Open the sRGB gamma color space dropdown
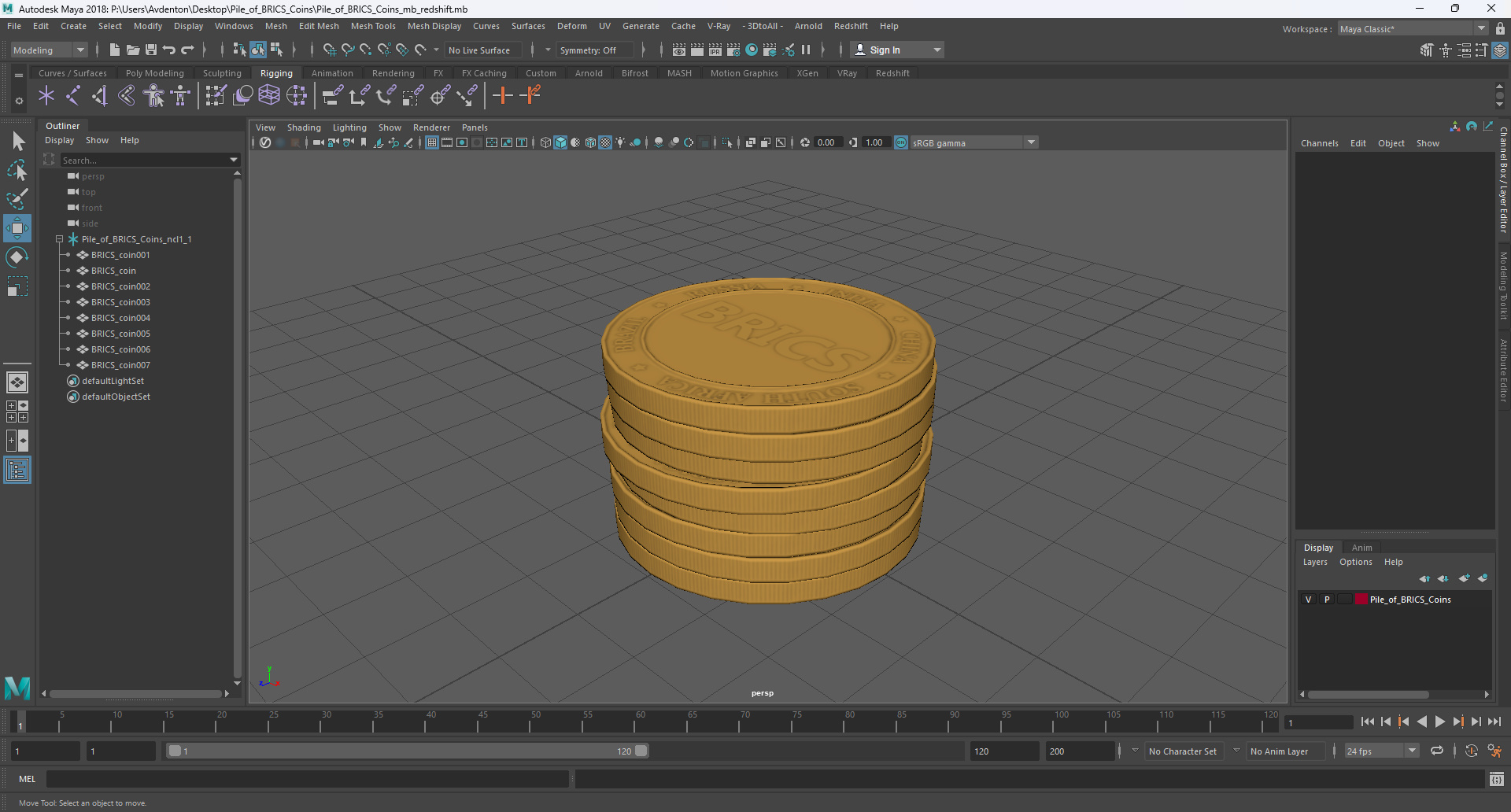Screen dimensions: 1511x812 click(x=974, y=142)
